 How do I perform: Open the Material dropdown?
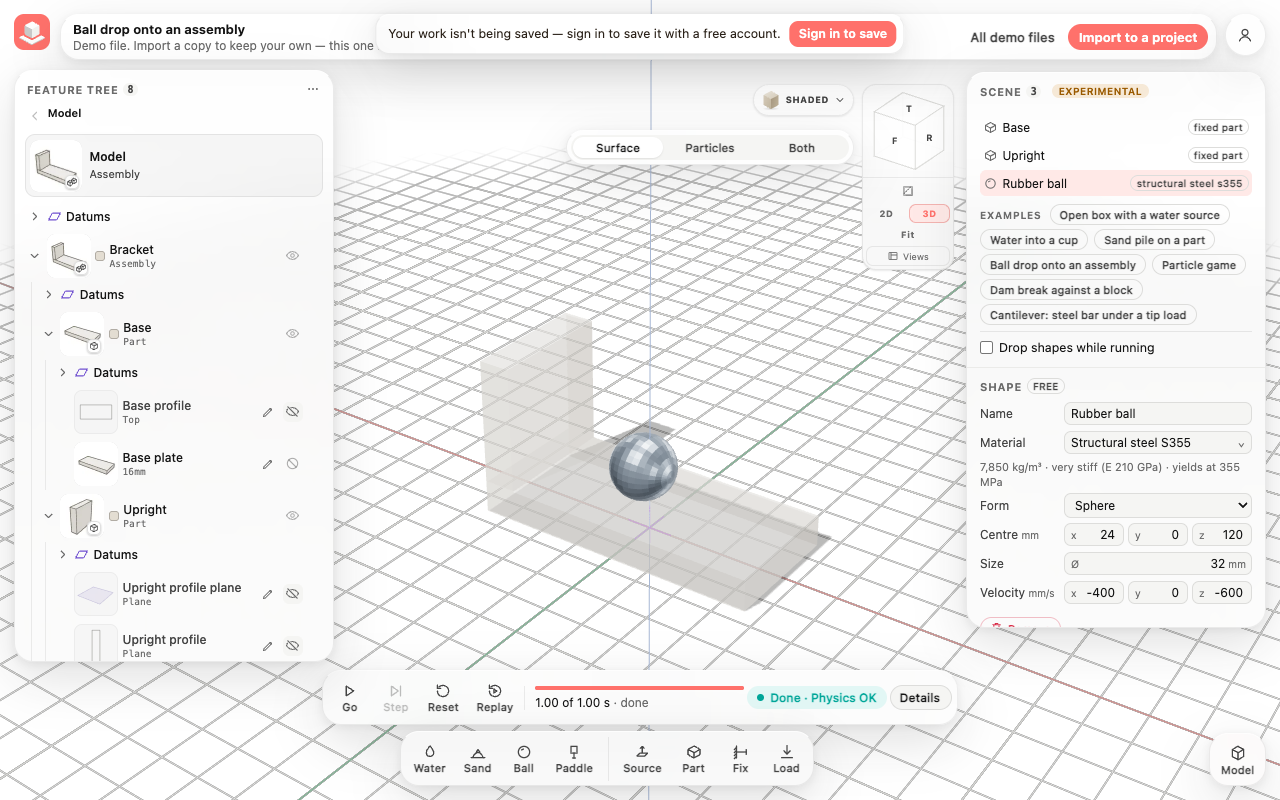(x=1158, y=443)
